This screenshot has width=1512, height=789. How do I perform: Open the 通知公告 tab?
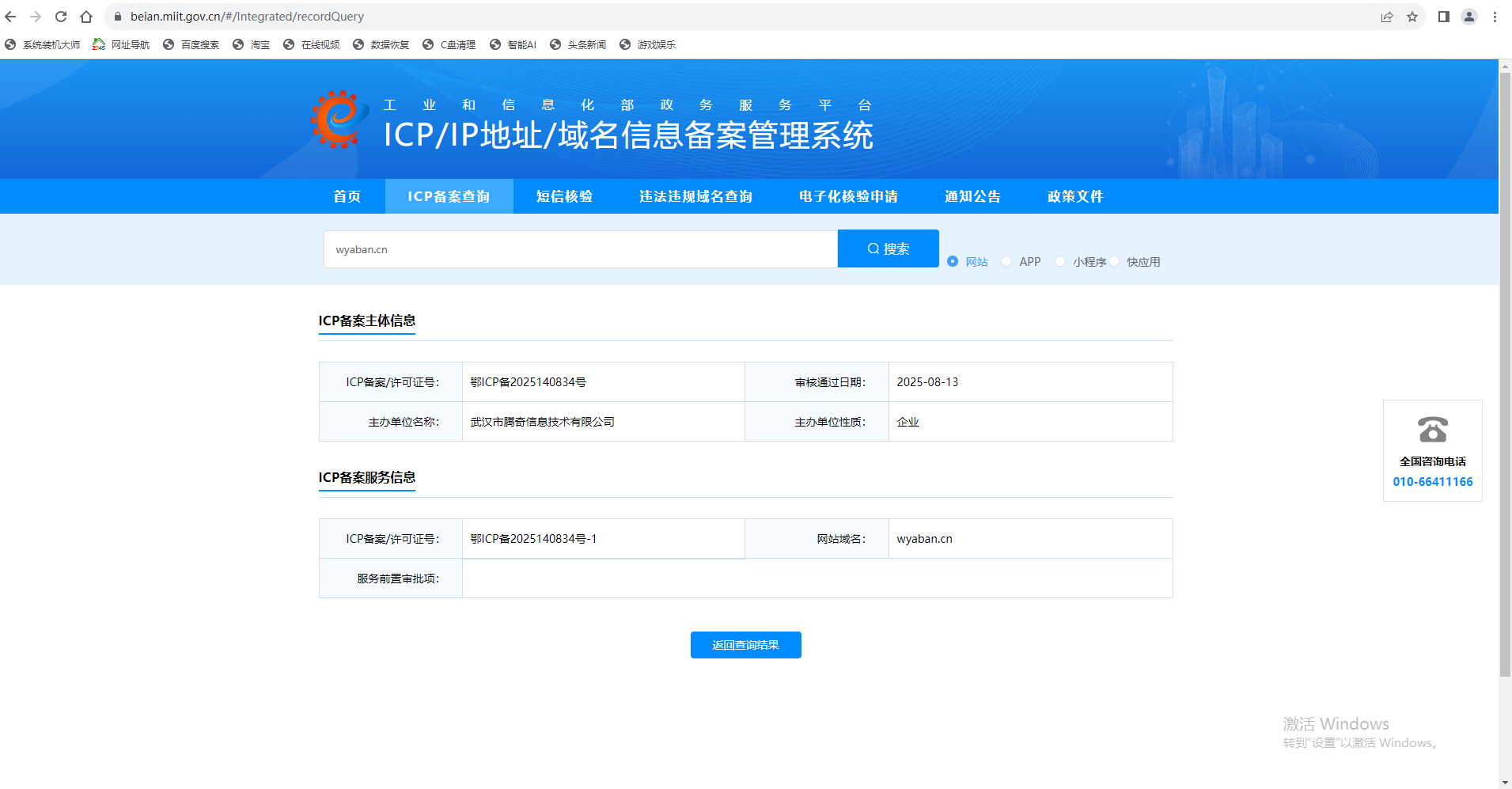point(972,196)
